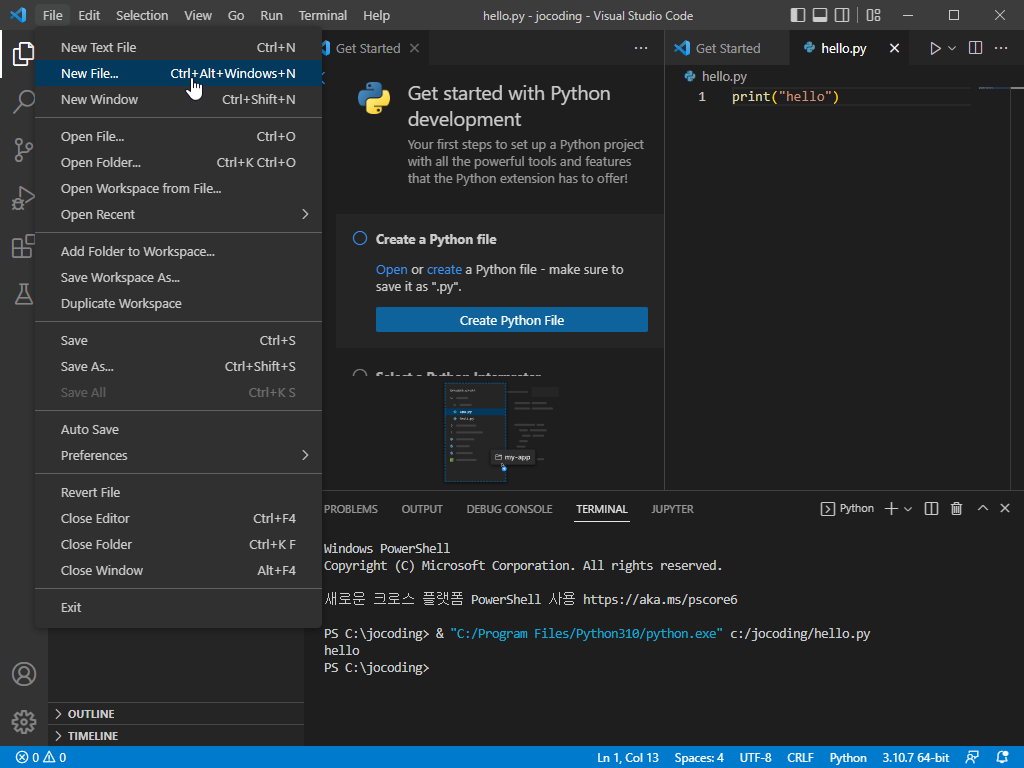Choose New Text File menu entry
Screen dimensions: 1024x768
(x=178, y=47)
